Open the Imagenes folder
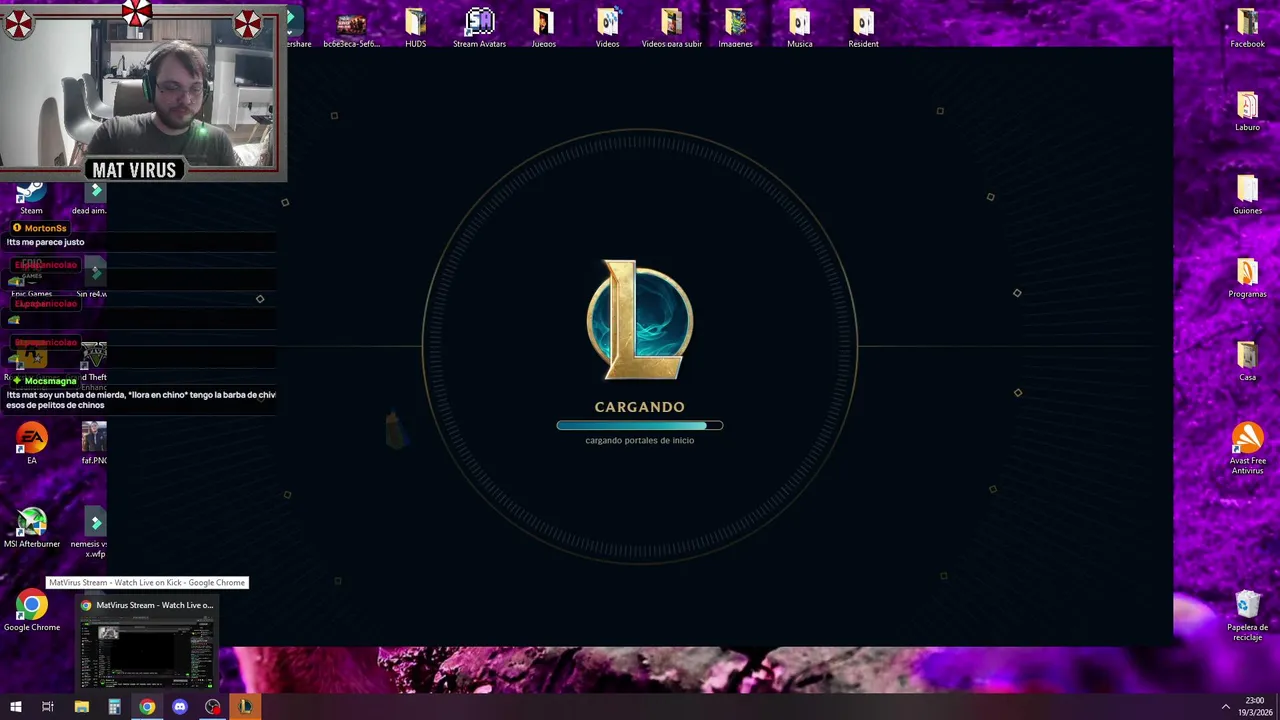 pos(735,27)
